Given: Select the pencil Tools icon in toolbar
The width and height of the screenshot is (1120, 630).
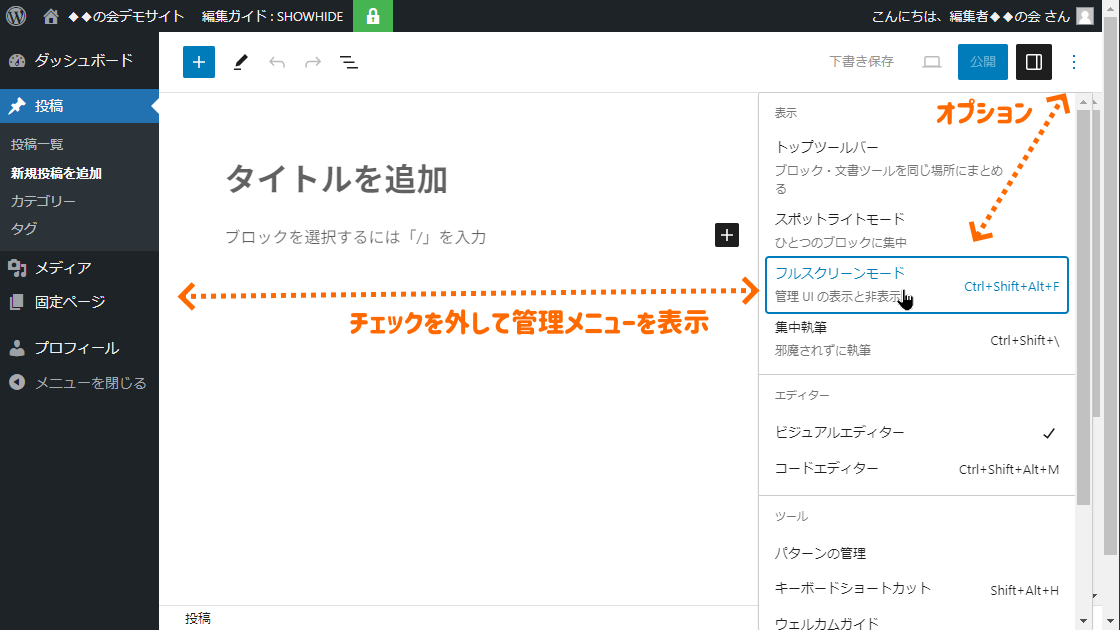Looking at the screenshot, I should click(240, 62).
